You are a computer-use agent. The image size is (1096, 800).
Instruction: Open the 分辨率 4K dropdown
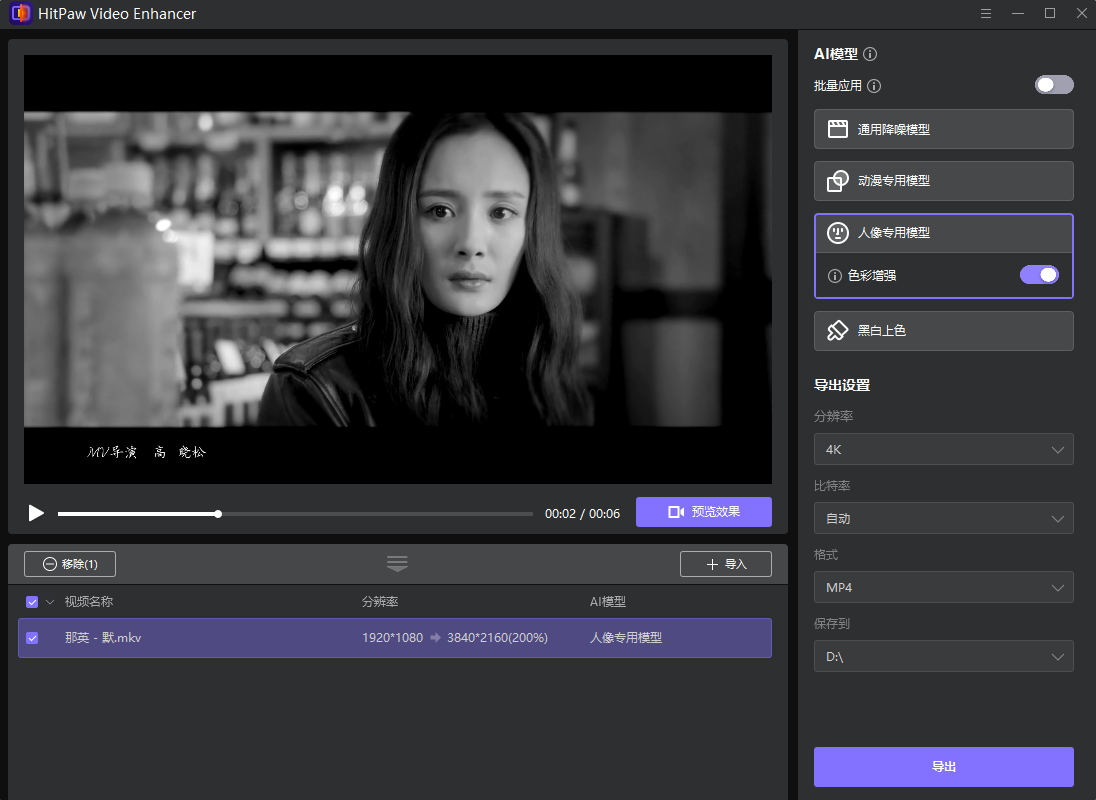click(944, 449)
